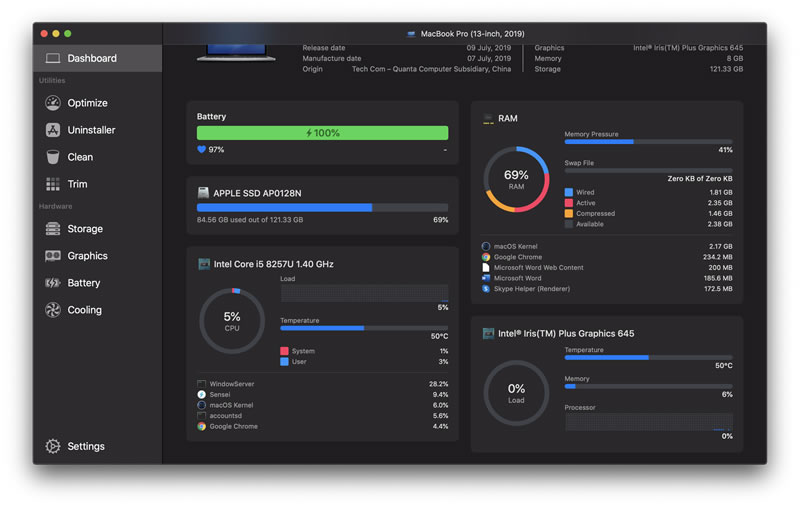The width and height of the screenshot is (800, 508).
Task: Select the Clean trash icon
Action: click(x=53, y=157)
